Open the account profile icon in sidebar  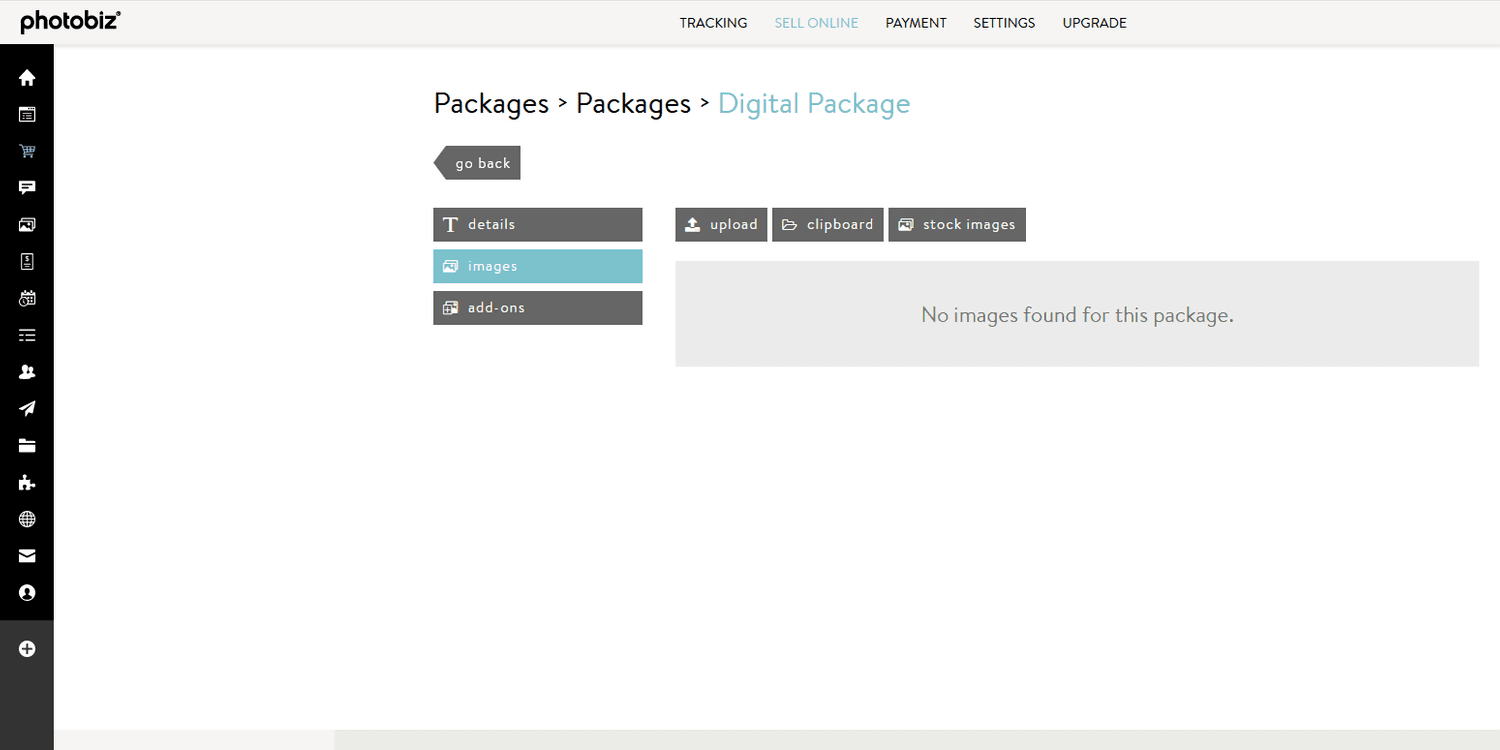point(26,592)
